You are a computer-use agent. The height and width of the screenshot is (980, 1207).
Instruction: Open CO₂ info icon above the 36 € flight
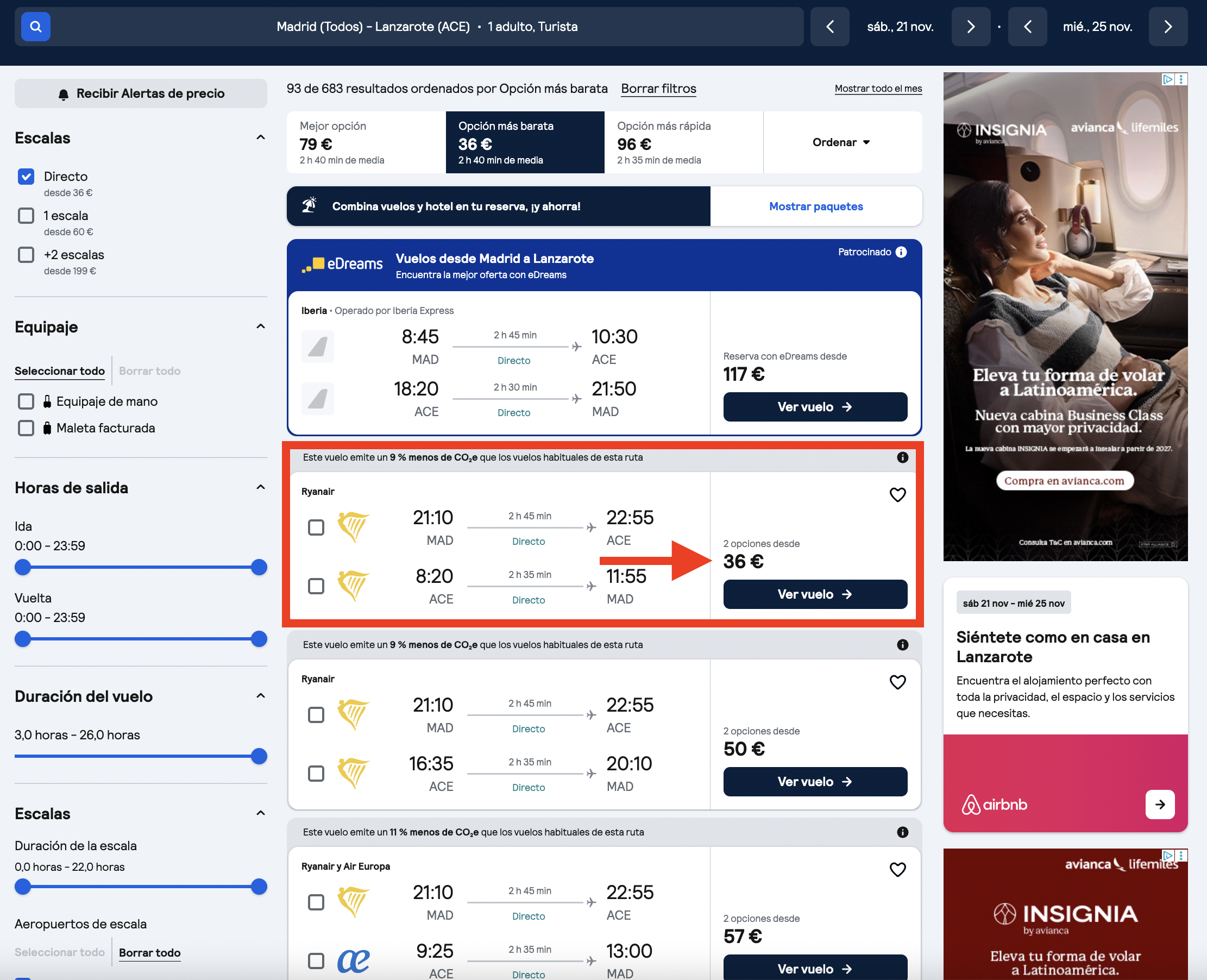coord(902,457)
